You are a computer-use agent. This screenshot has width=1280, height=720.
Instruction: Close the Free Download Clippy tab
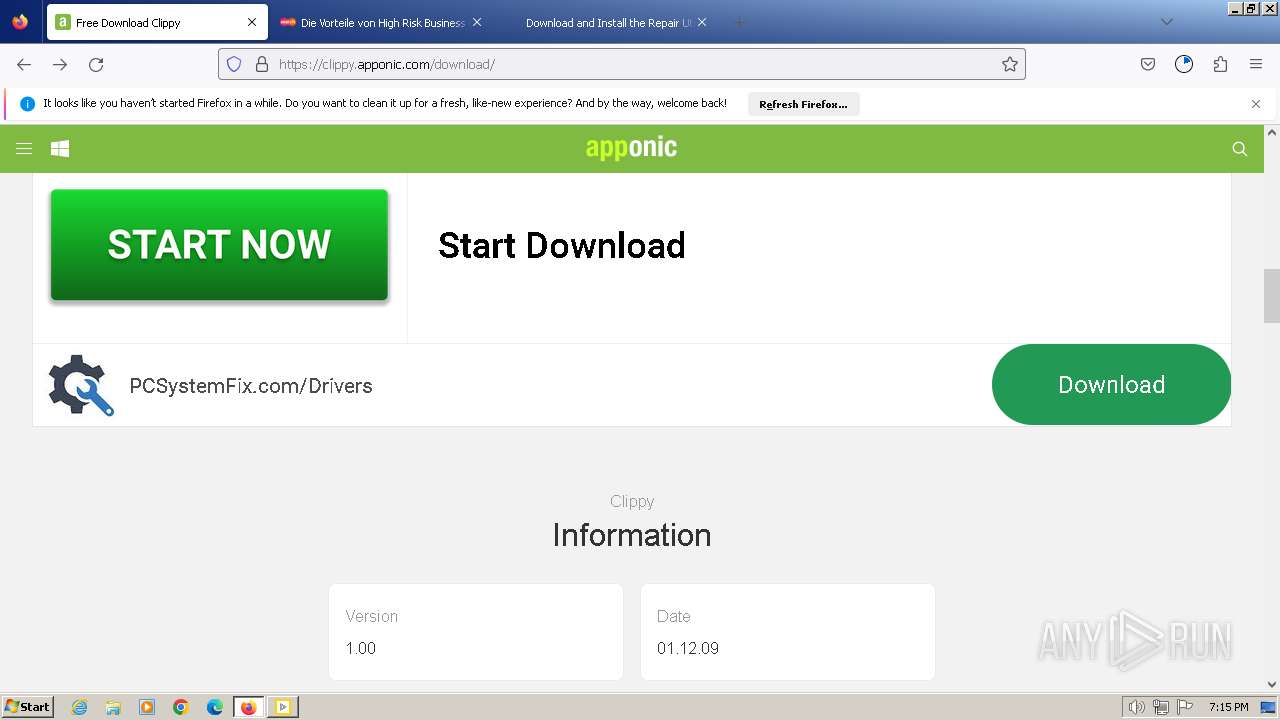point(252,22)
